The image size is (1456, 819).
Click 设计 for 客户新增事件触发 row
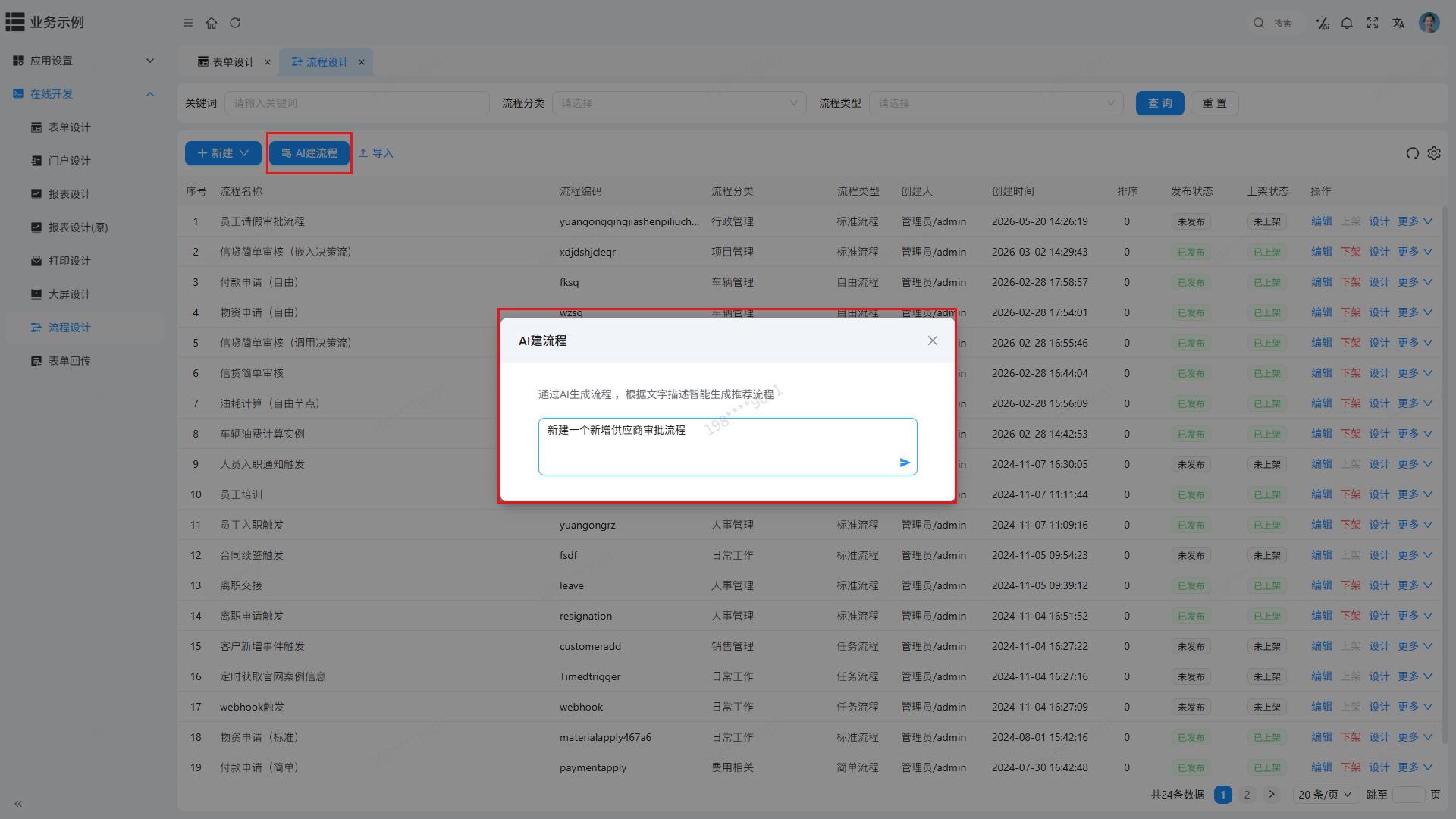[1379, 646]
